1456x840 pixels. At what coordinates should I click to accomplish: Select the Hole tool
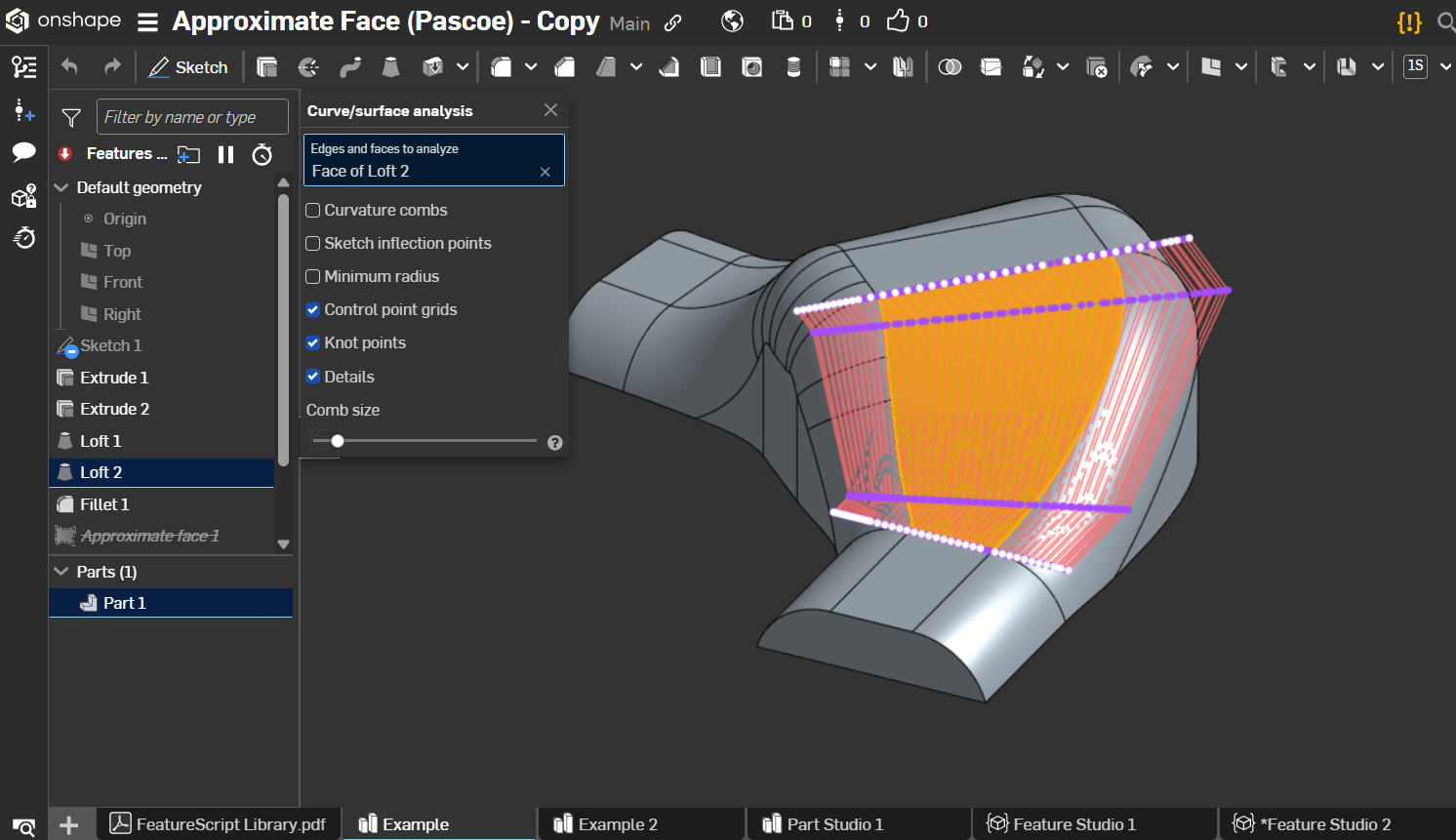[x=752, y=66]
